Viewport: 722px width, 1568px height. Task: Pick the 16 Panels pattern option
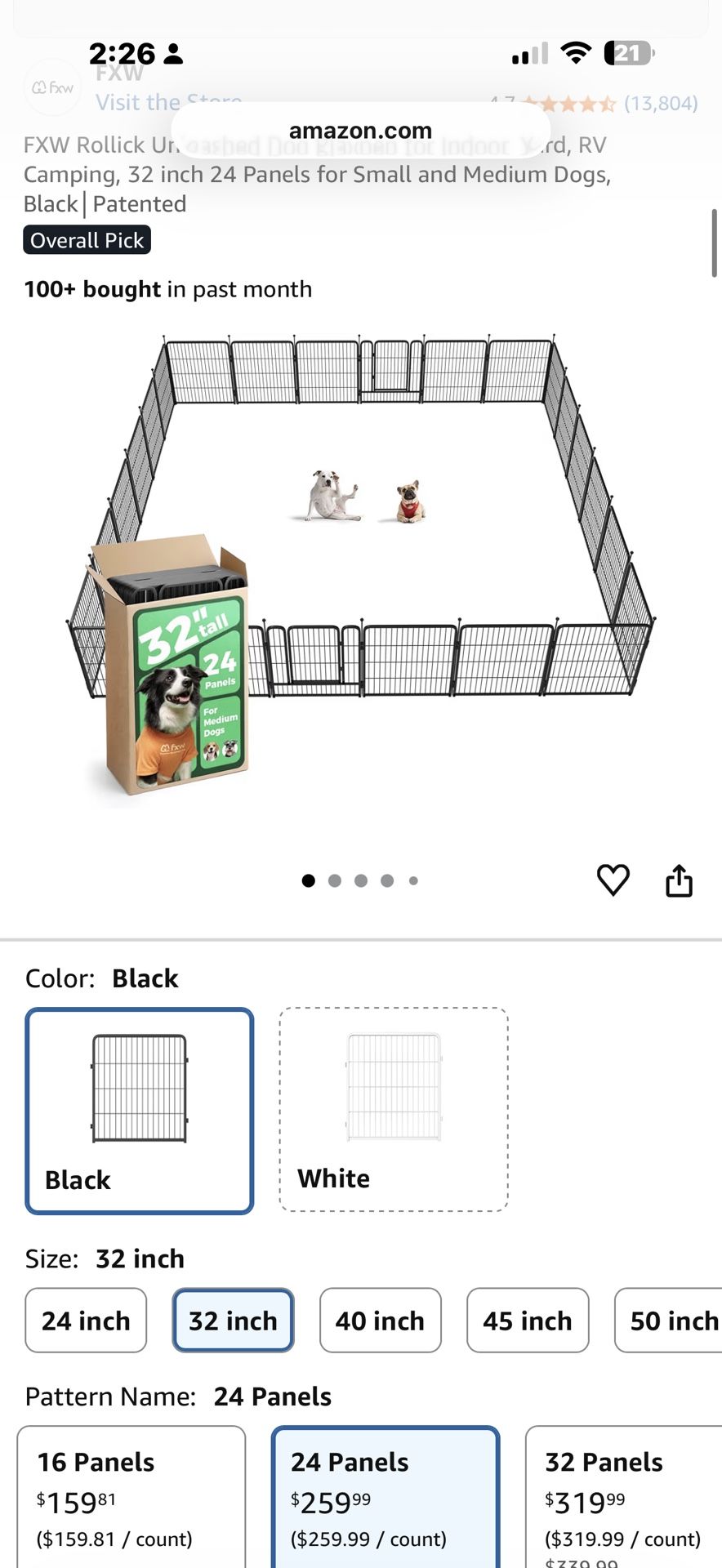click(131, 1497)
